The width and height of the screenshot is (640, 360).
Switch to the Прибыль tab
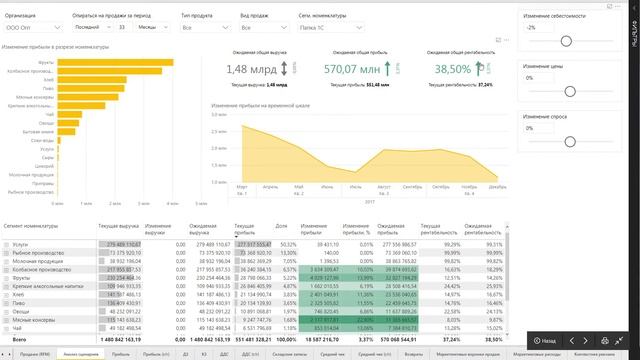(x=121, y=354)
